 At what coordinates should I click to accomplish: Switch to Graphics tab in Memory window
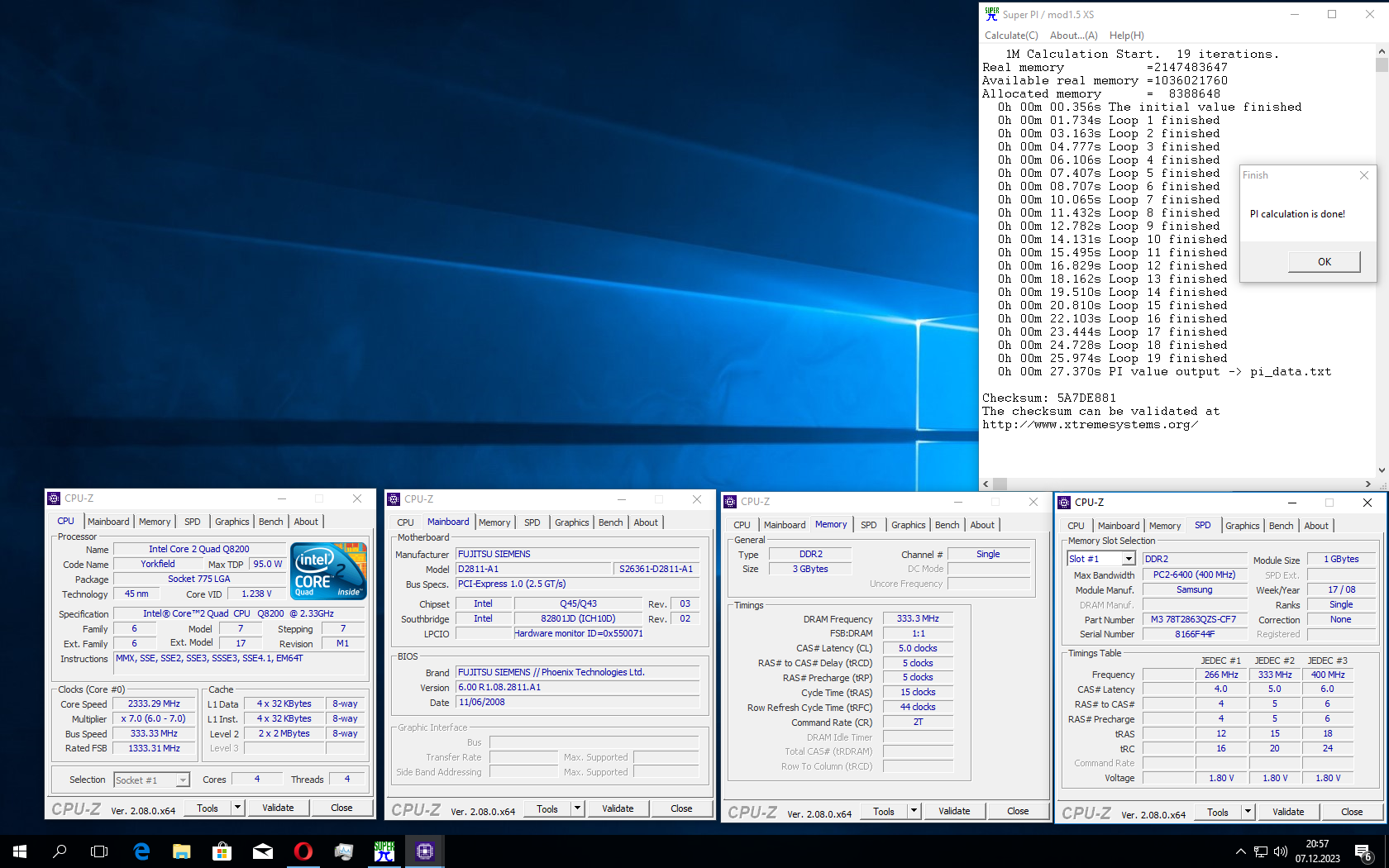(x=909, y=525)
